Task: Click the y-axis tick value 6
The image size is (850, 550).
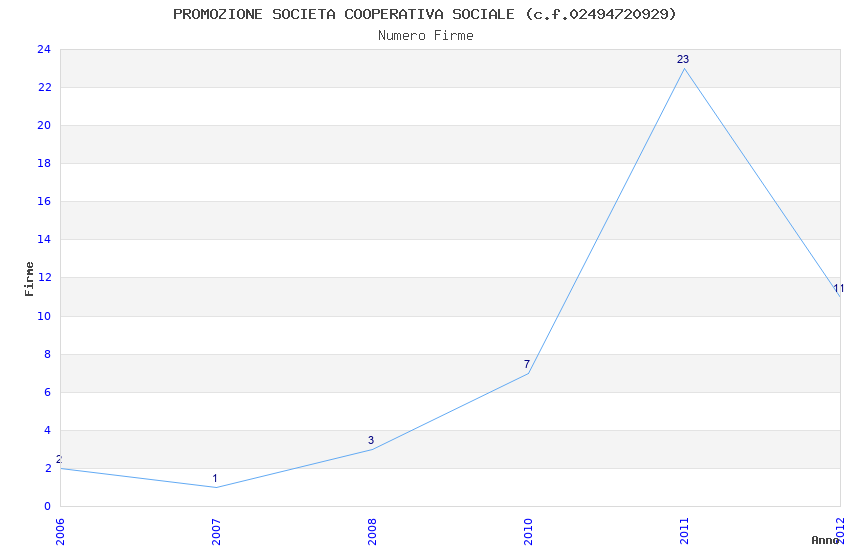Action: pos(48,392)
